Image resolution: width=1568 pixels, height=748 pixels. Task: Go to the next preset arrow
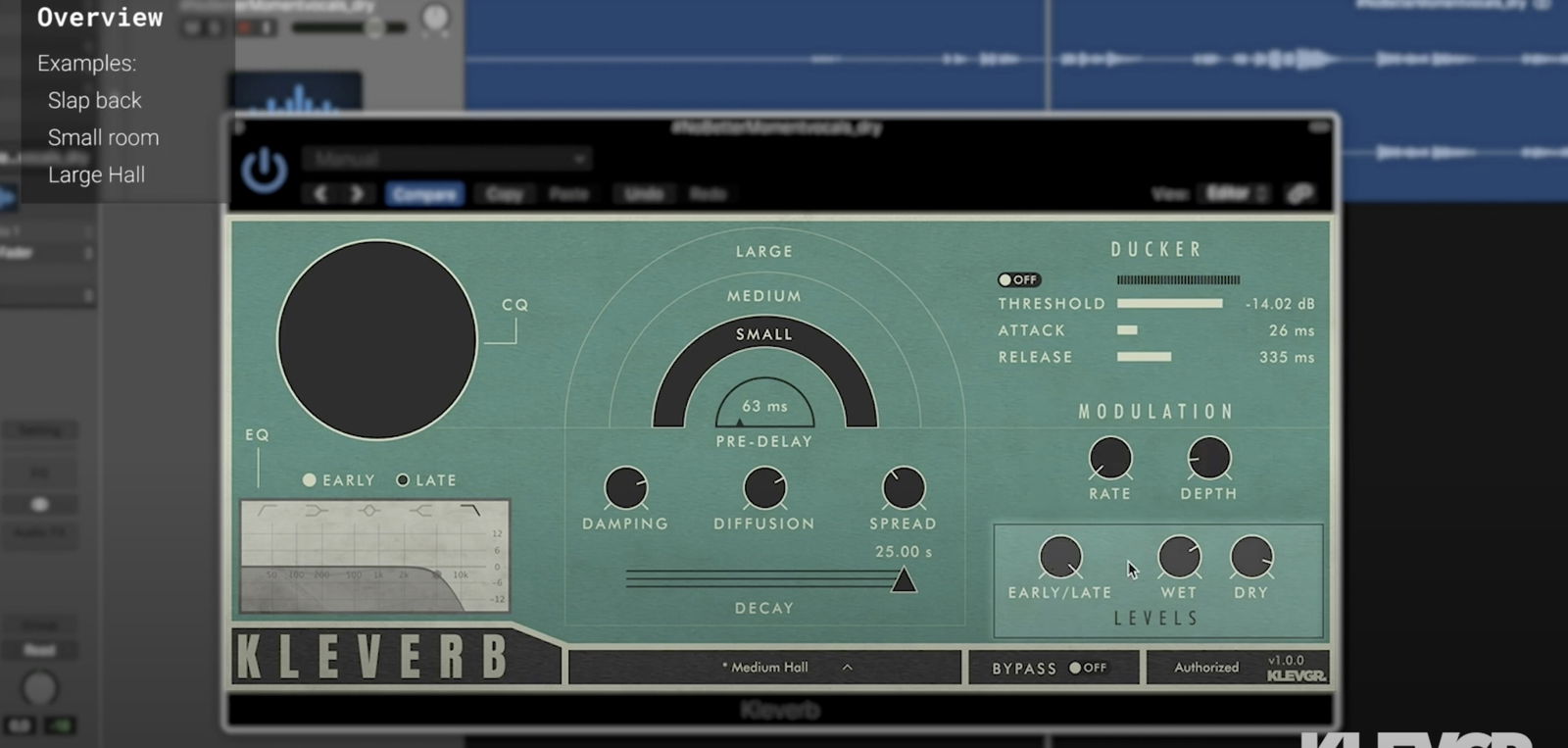[358, 194]
